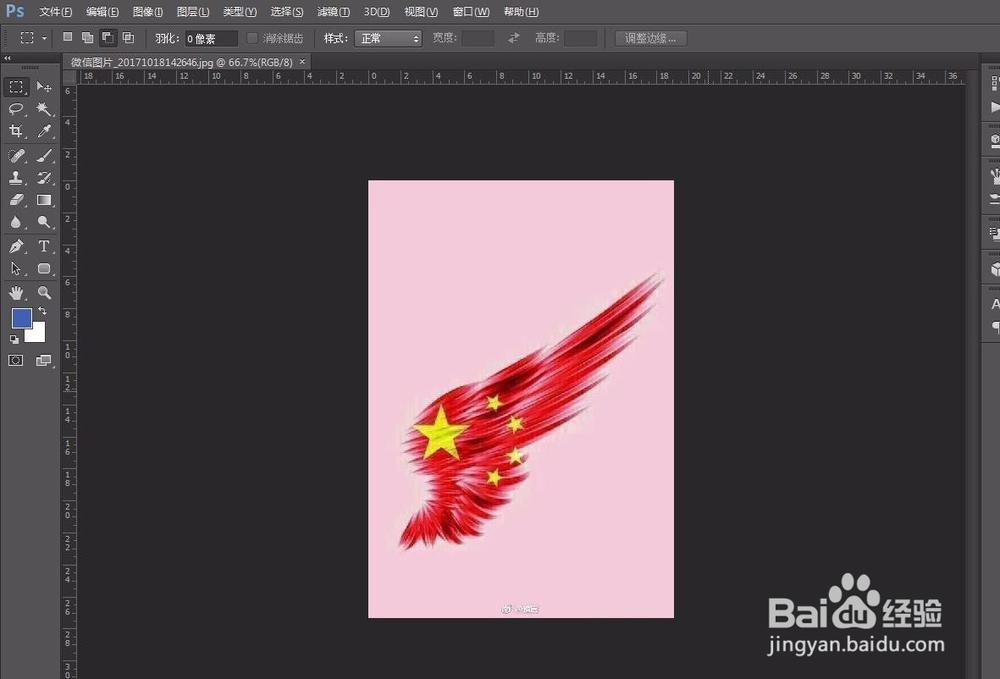Open the blue foreground color picker
This screenshot has height=679, width=1000.
tap(21, 318)
